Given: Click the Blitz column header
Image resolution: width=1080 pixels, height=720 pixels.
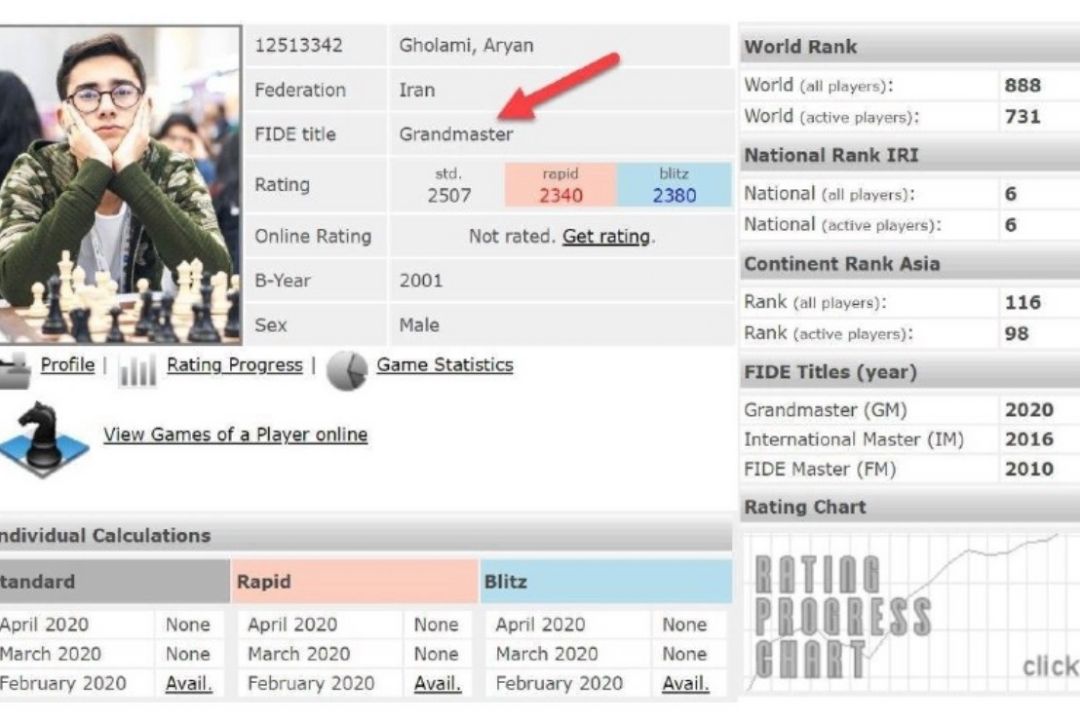Looking at the screenshot, I should [606, 582].
